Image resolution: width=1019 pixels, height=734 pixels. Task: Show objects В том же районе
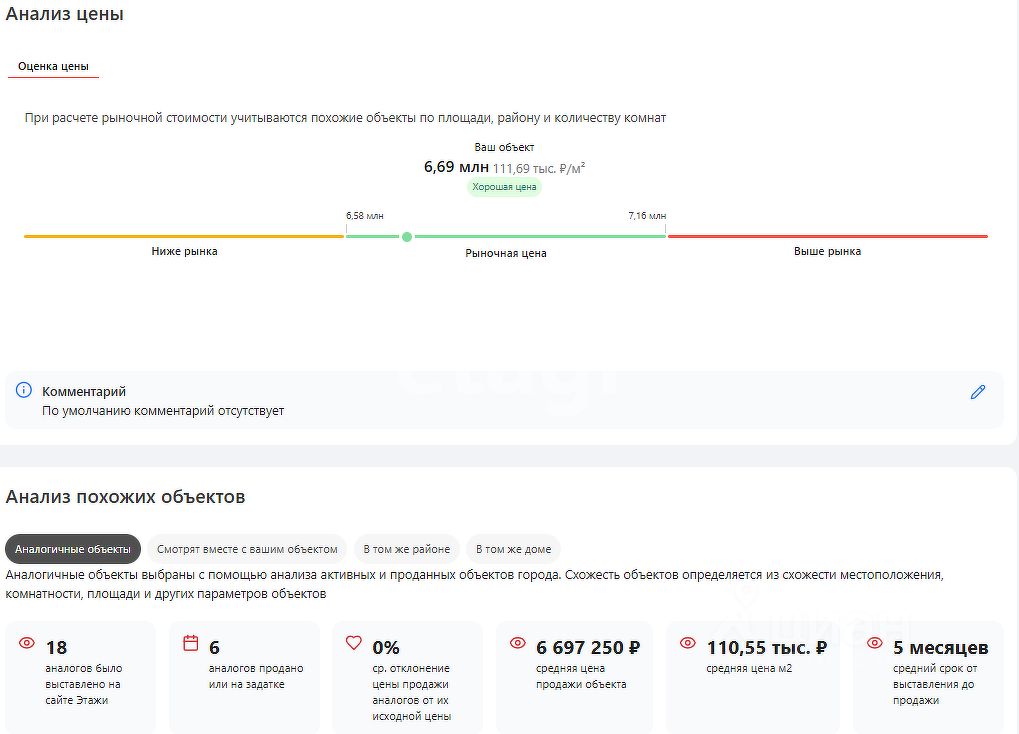tap(406, 549)
